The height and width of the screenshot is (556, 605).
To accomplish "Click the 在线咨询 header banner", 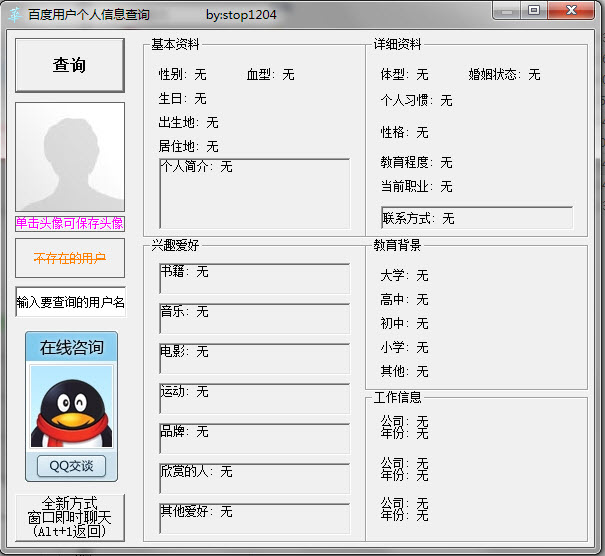I will [71, 347].
